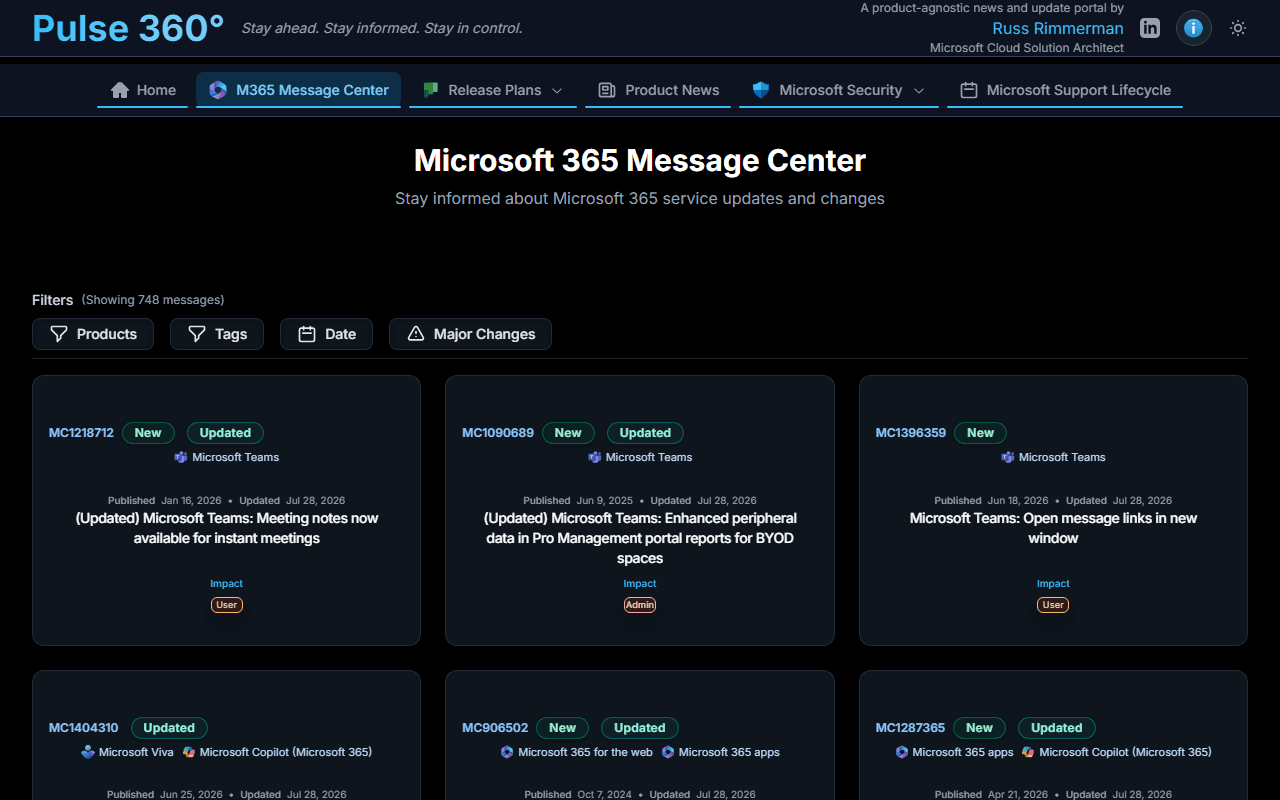Click the funnel icon in Products filter
1280x800 pixels.
pos(59,334)
